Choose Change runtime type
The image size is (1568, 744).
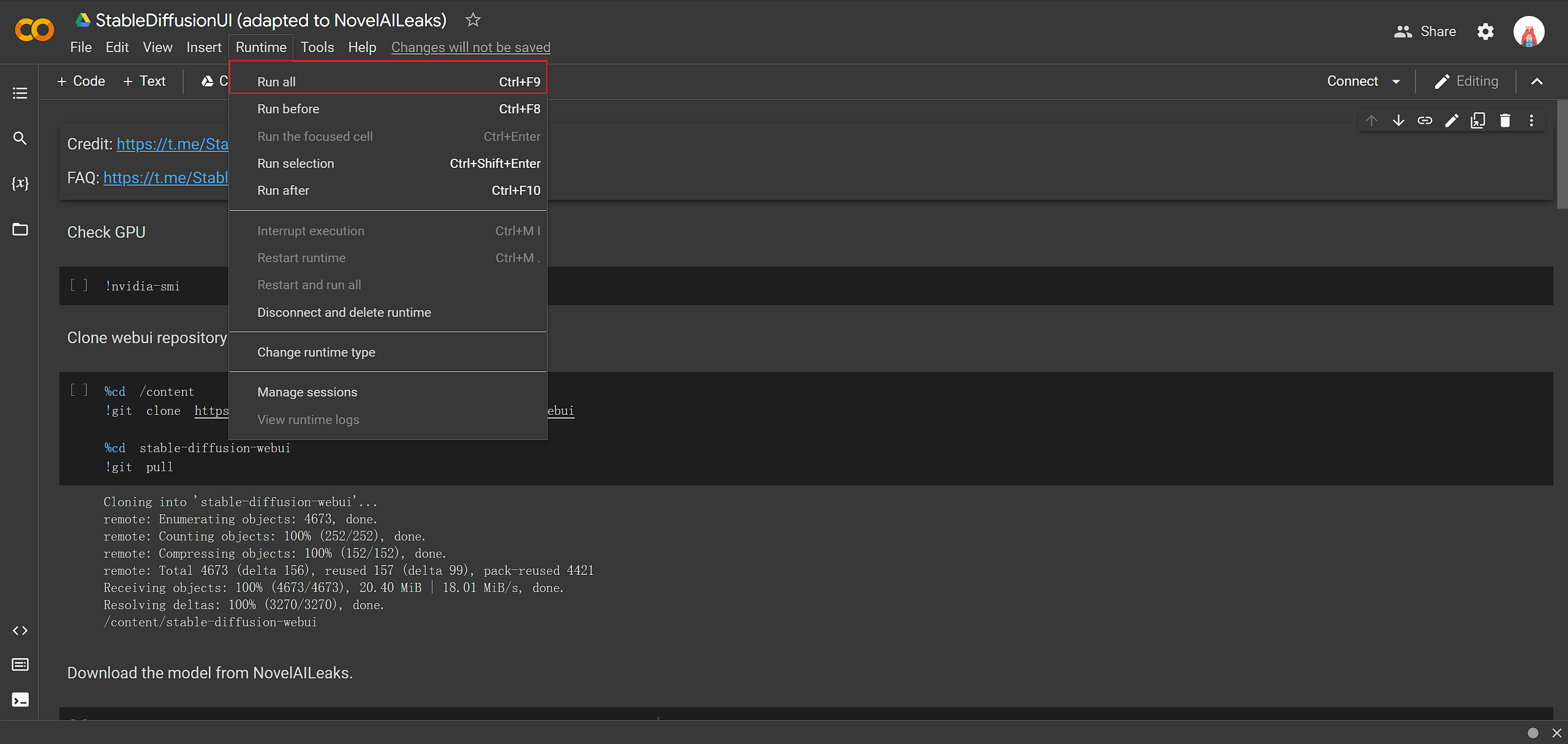pos(316,352)
